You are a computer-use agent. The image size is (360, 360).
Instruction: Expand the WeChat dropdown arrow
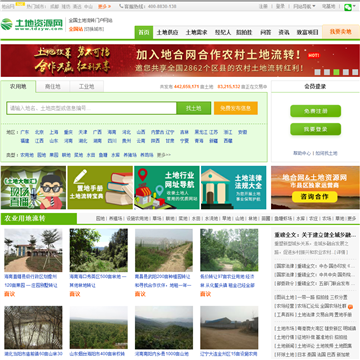[354, 6]
